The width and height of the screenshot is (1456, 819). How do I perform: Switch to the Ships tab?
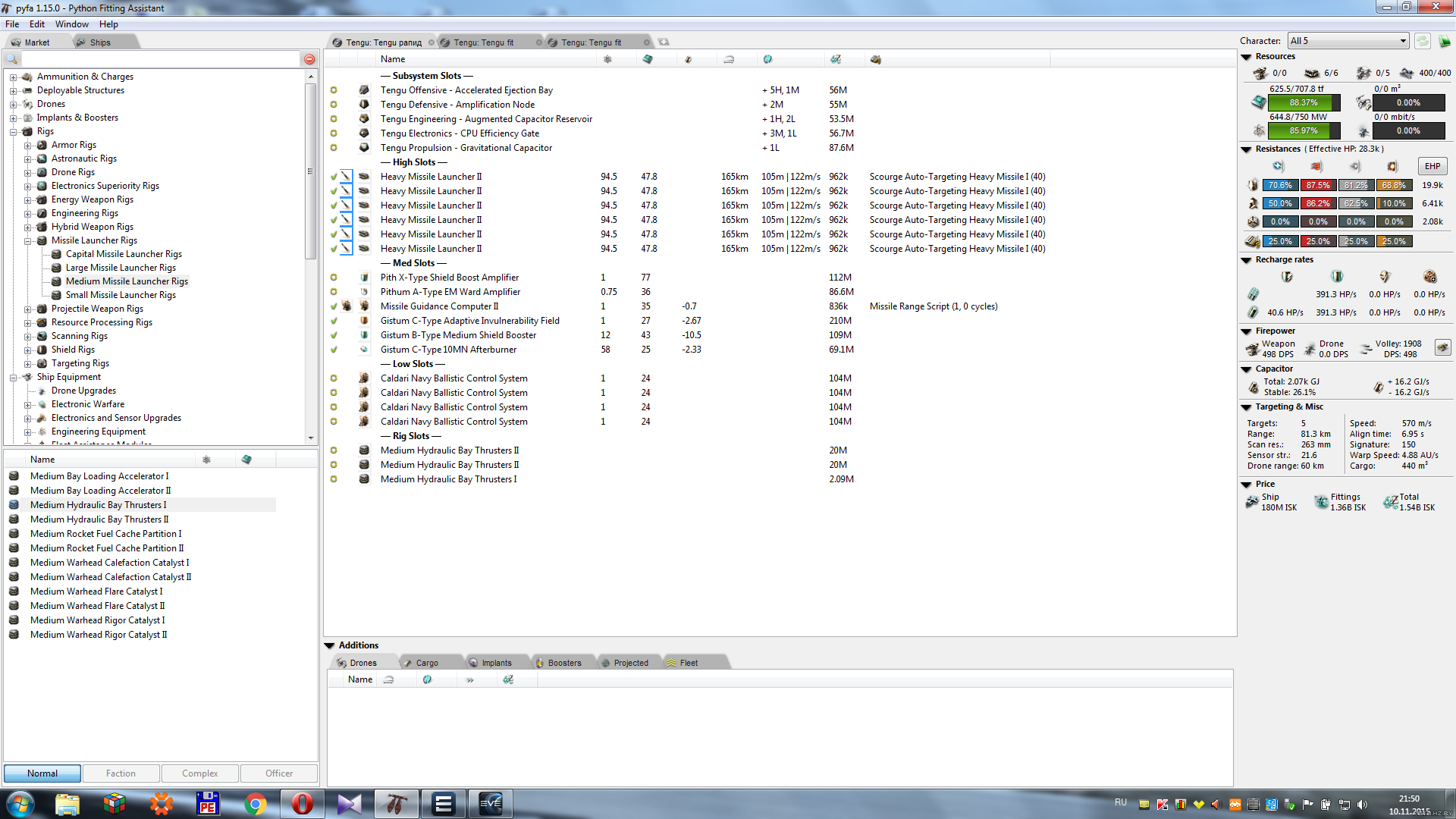[100, 42]
